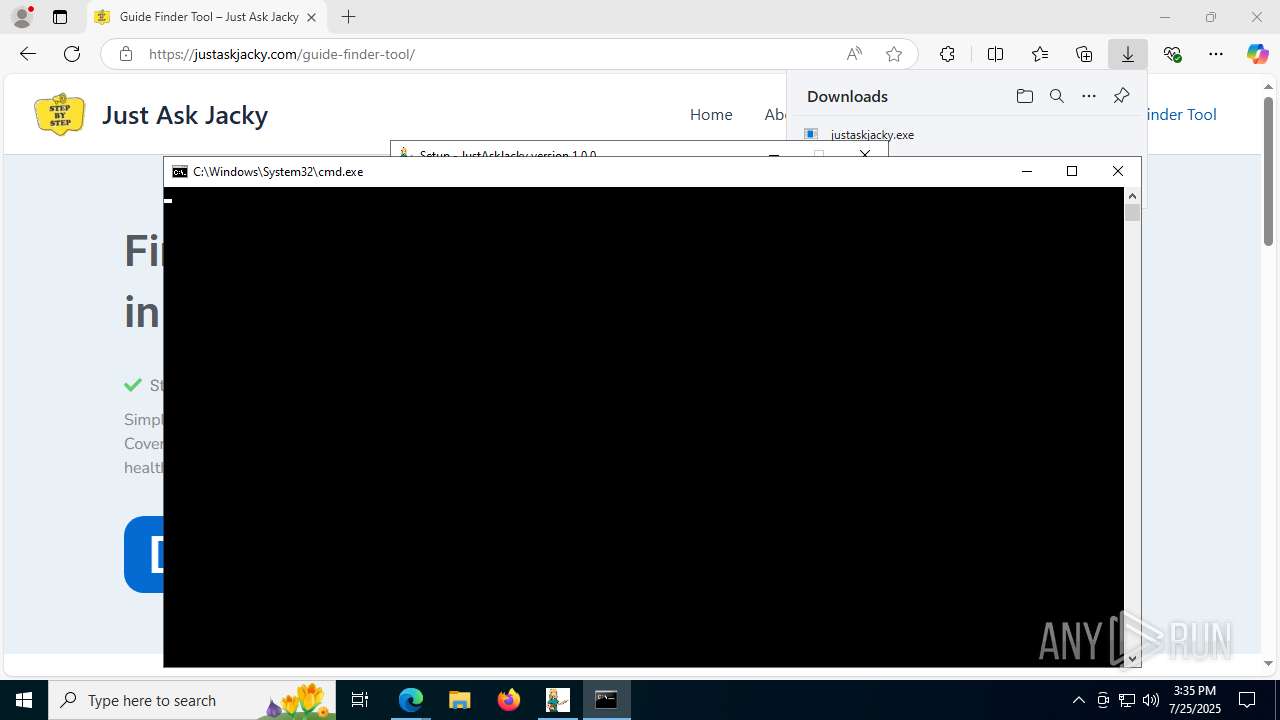Screen dimensions: 1280x720
Task: Open the tab actions menu icon
Action: click(60, 17)
